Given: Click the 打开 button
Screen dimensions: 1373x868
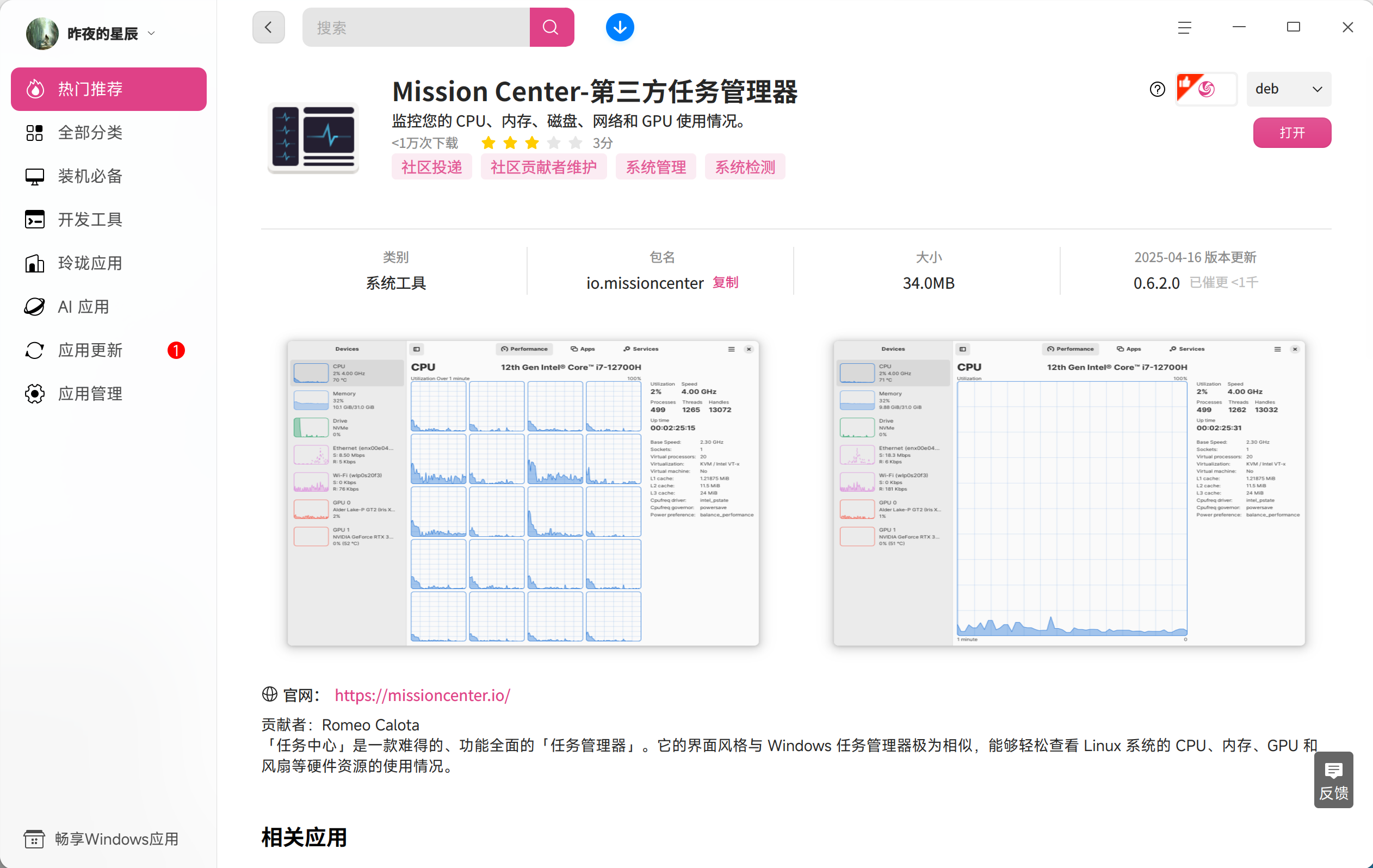Looking at the screenshot, I should coord(1292,133).
